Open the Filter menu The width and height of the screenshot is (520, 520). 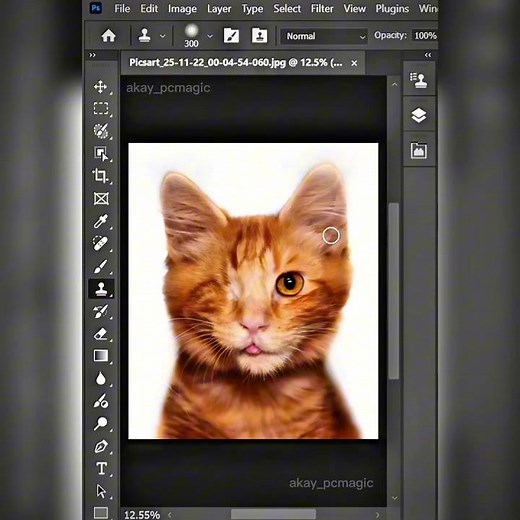322,8
